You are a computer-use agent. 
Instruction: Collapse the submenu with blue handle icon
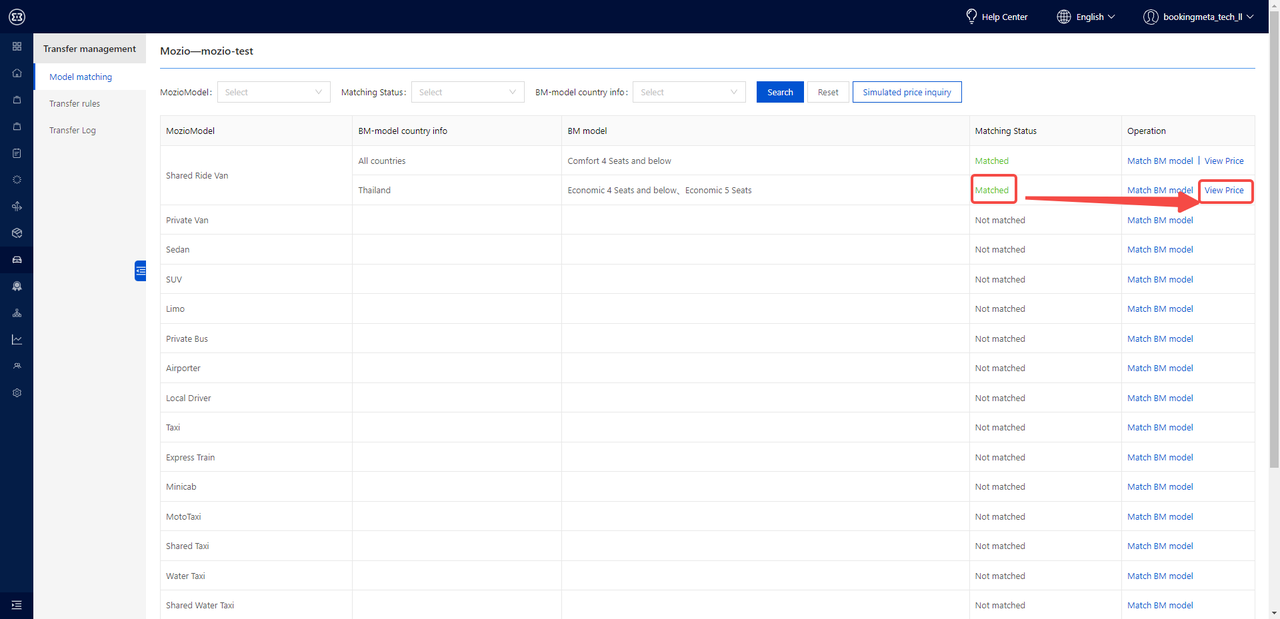140,270
